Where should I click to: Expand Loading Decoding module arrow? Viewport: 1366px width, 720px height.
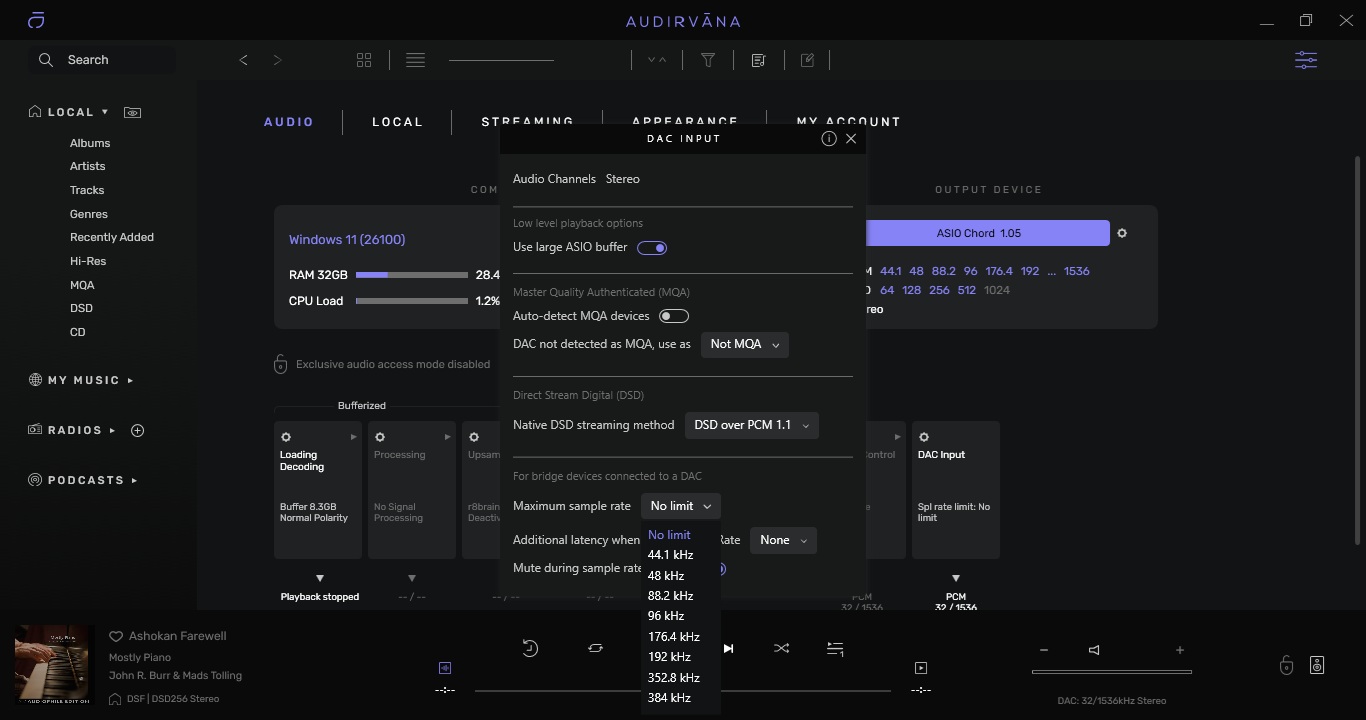(x=353, y=437)
